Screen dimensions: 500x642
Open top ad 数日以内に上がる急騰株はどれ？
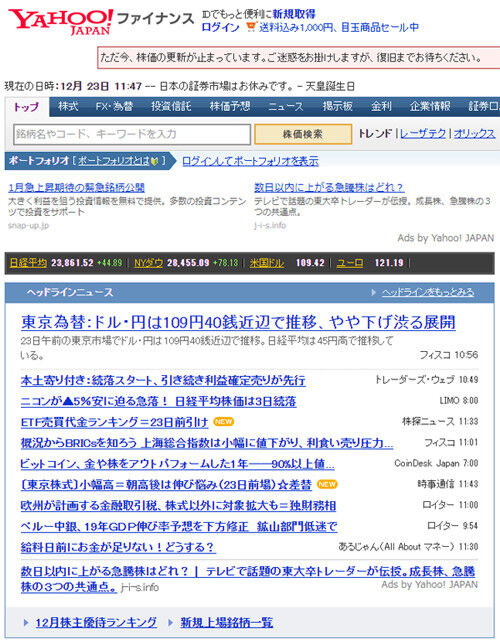pos(329,188)
